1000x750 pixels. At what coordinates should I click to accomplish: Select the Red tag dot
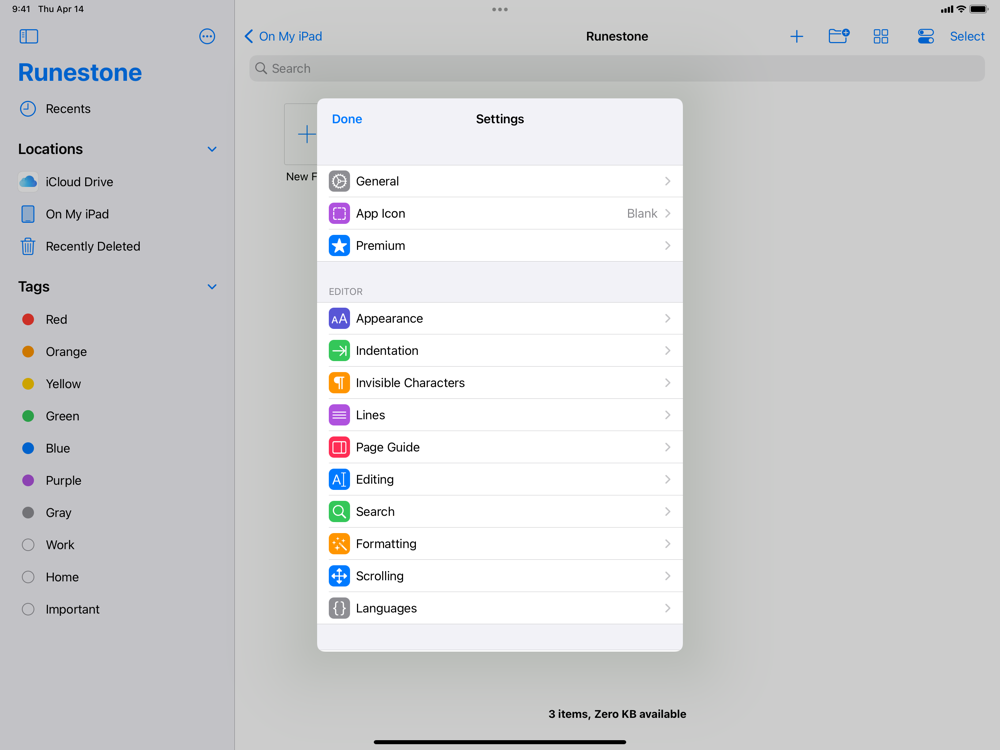pos(28,320)
